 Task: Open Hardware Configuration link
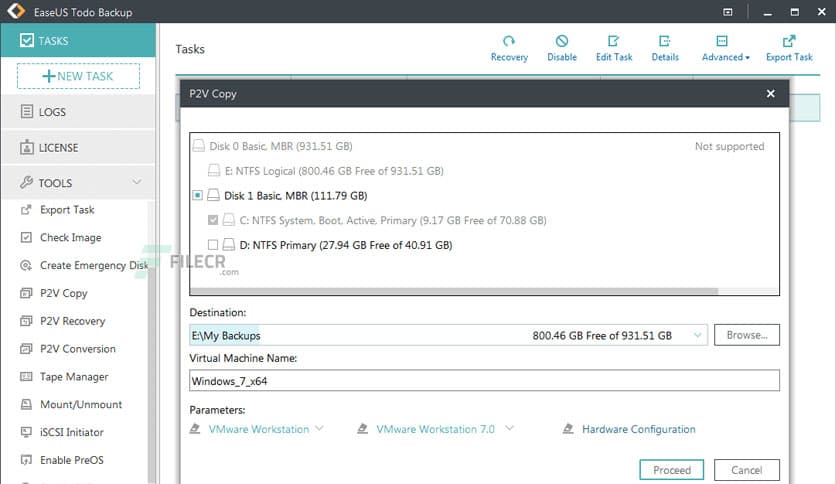[x=639, y=429]
